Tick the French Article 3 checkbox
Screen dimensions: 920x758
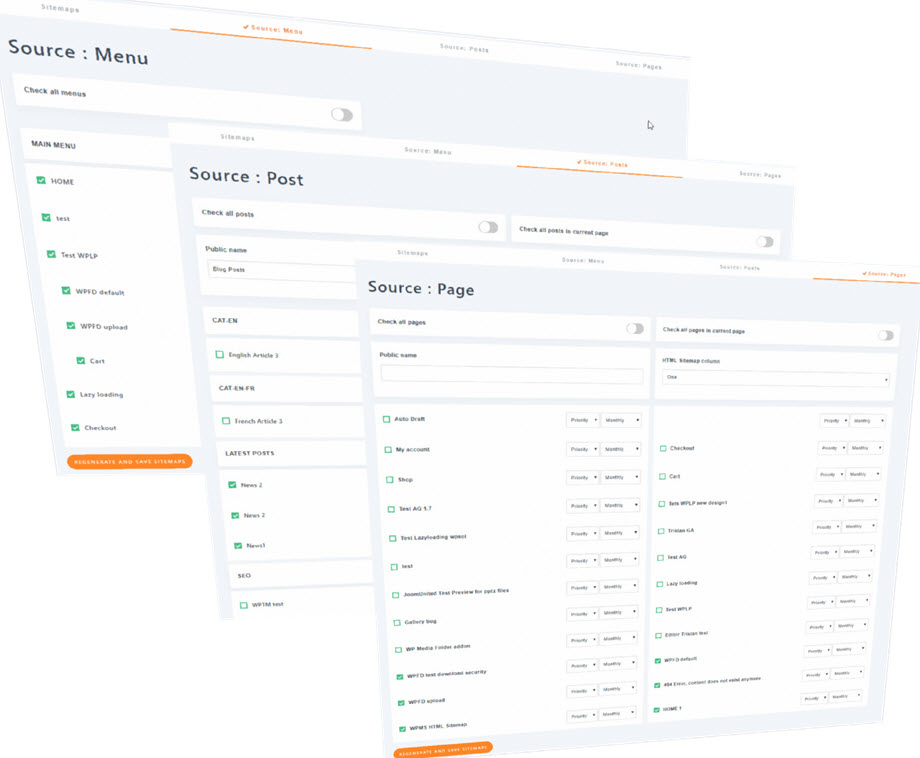coord(226,421)
